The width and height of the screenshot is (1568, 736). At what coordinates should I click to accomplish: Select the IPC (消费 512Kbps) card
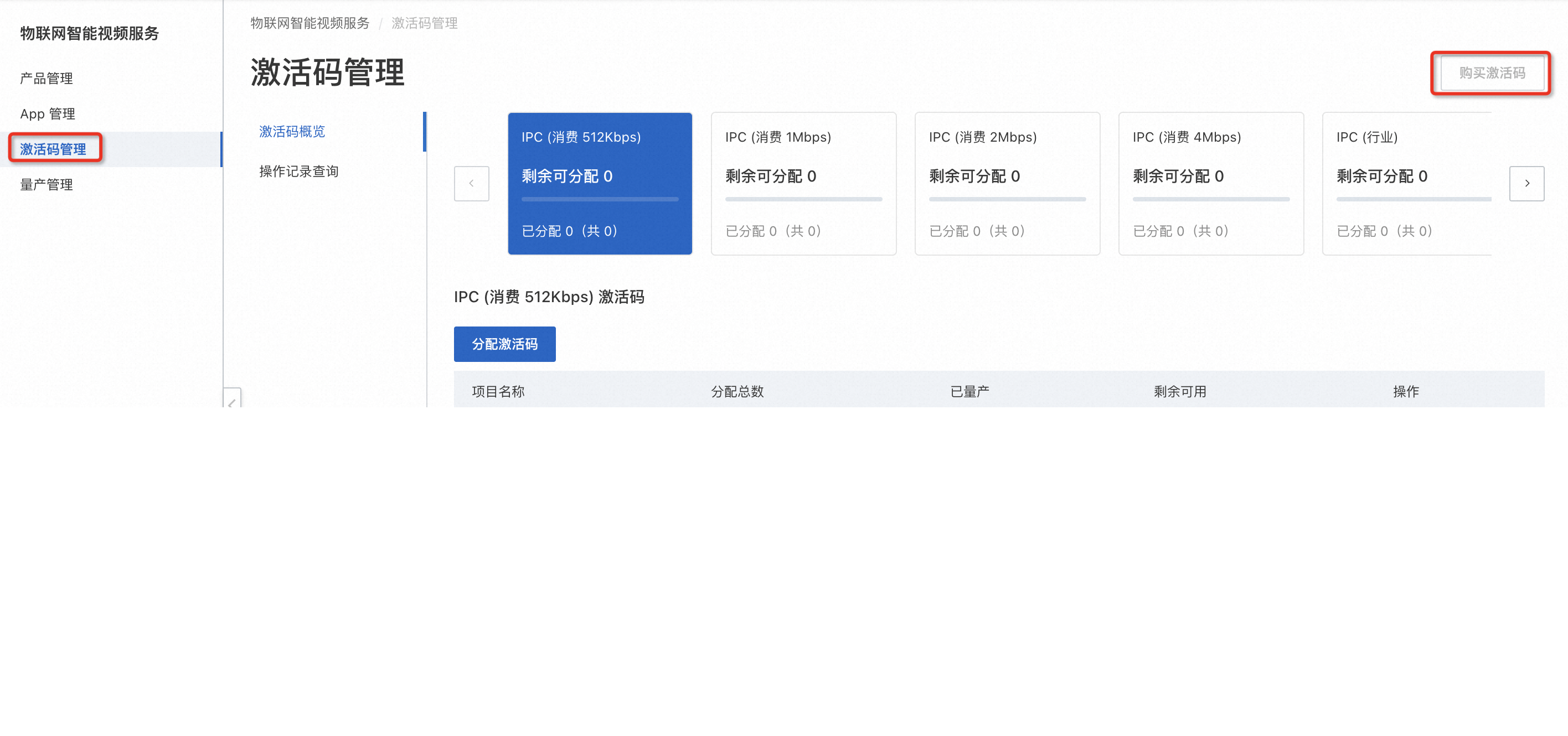(600, 183)
